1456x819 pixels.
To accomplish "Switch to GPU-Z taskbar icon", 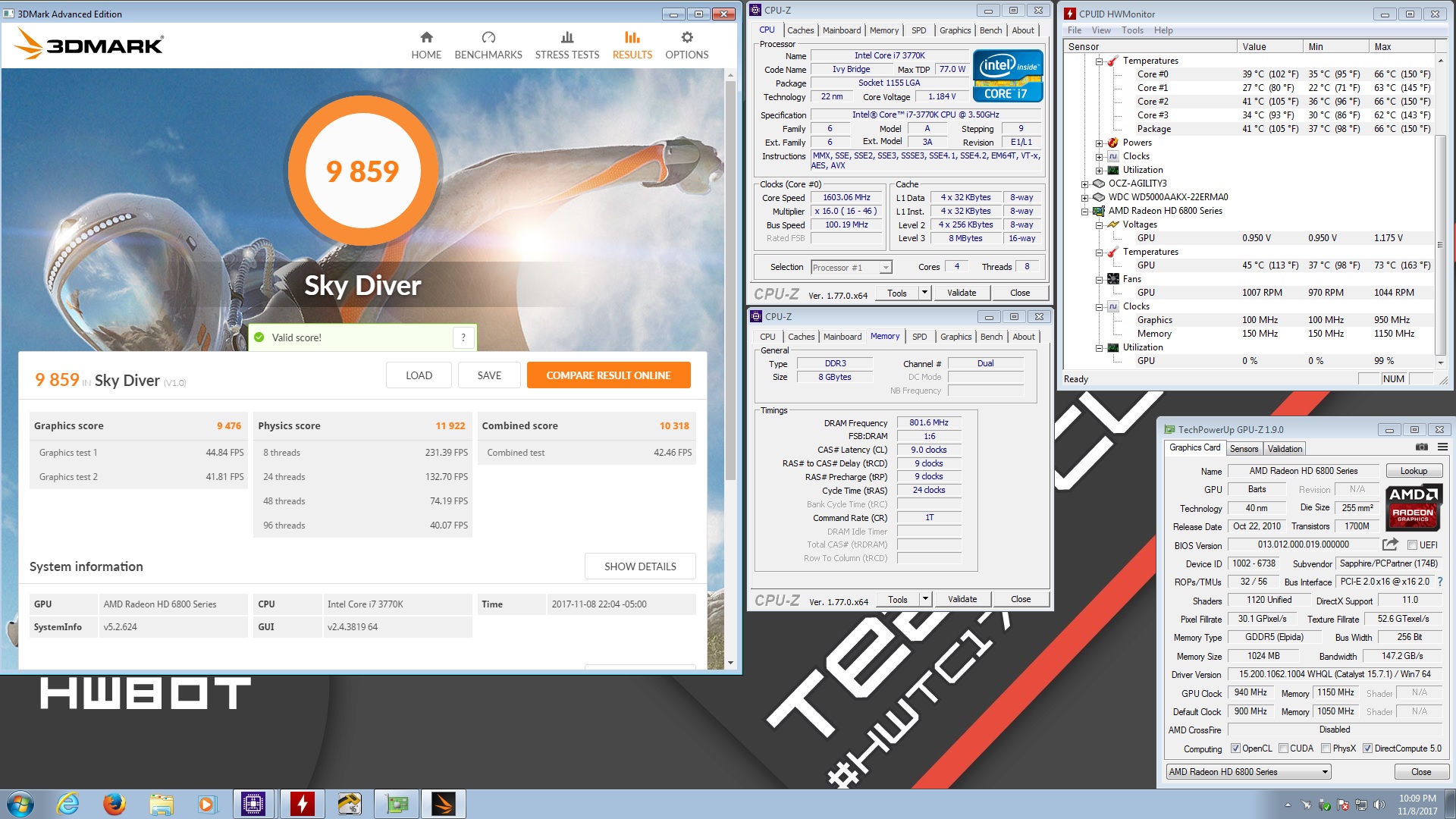I will [x=396, y=804].
